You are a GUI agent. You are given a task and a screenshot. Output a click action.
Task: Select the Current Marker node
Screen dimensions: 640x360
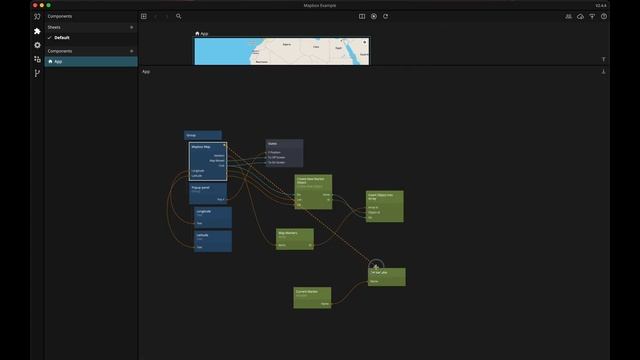[312, 298]
